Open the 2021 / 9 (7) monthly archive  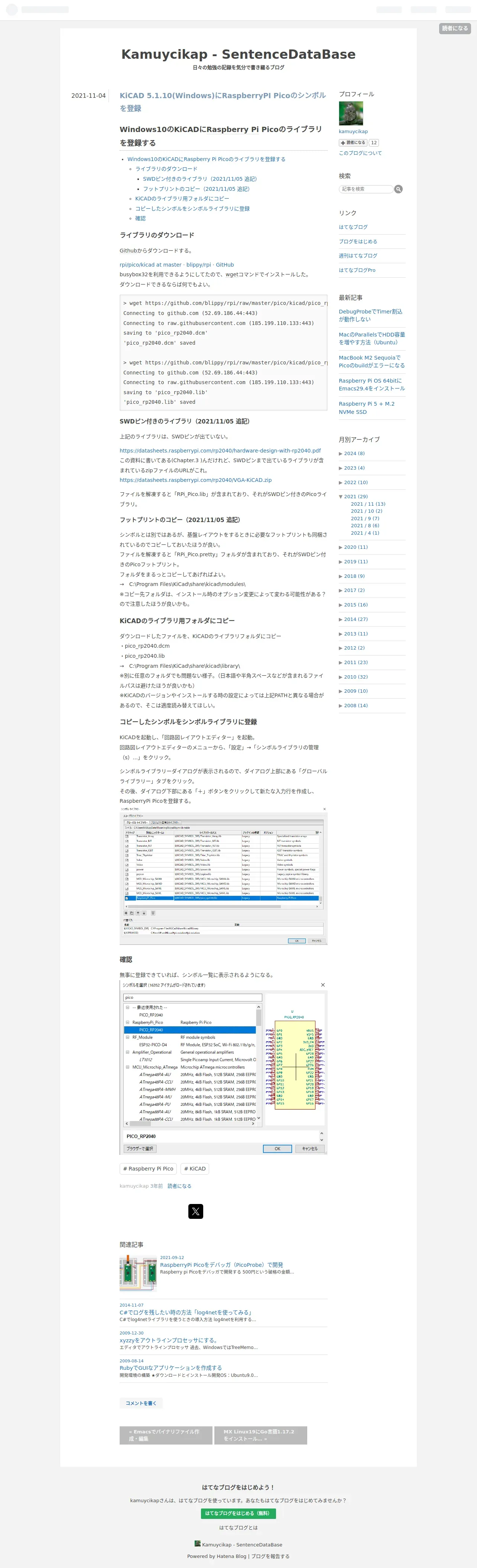(364, 519)
